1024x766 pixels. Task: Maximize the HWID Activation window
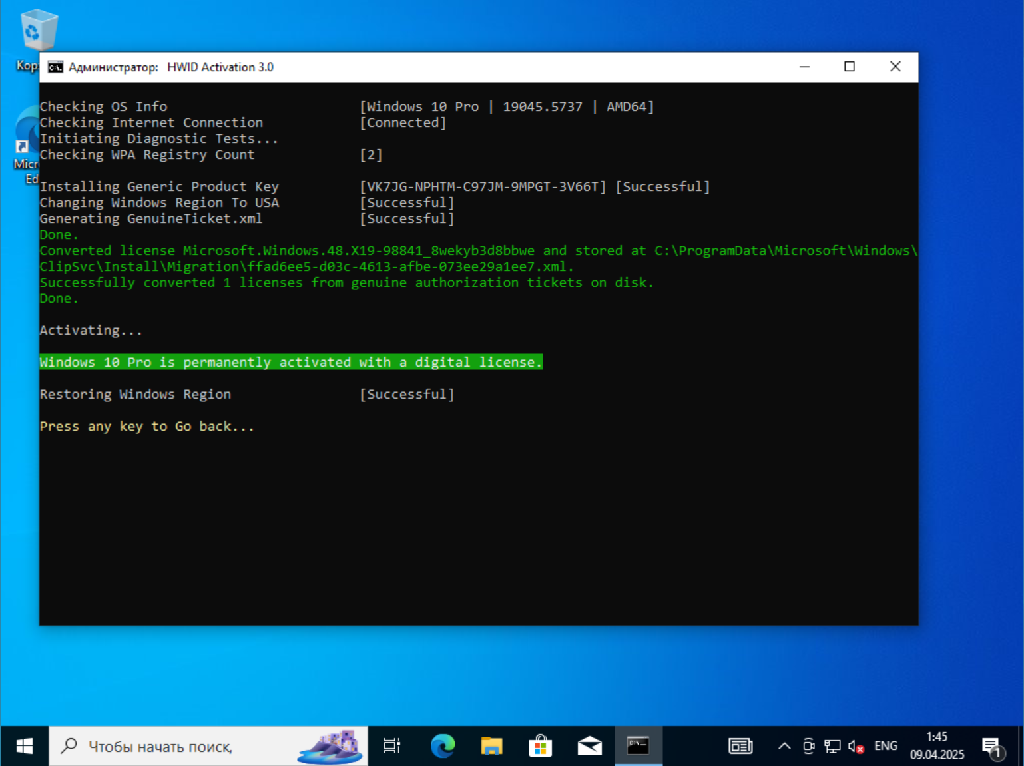[x=850, y=67]
